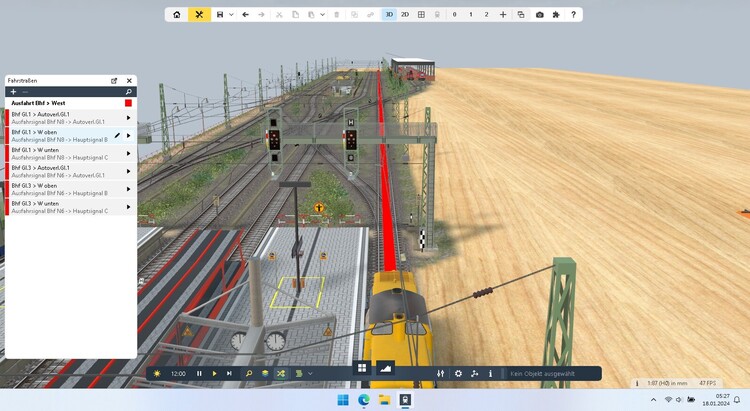
Task: Activate route arrow for Bhf Gl.3 > W unten
Action: pos(128,207)
